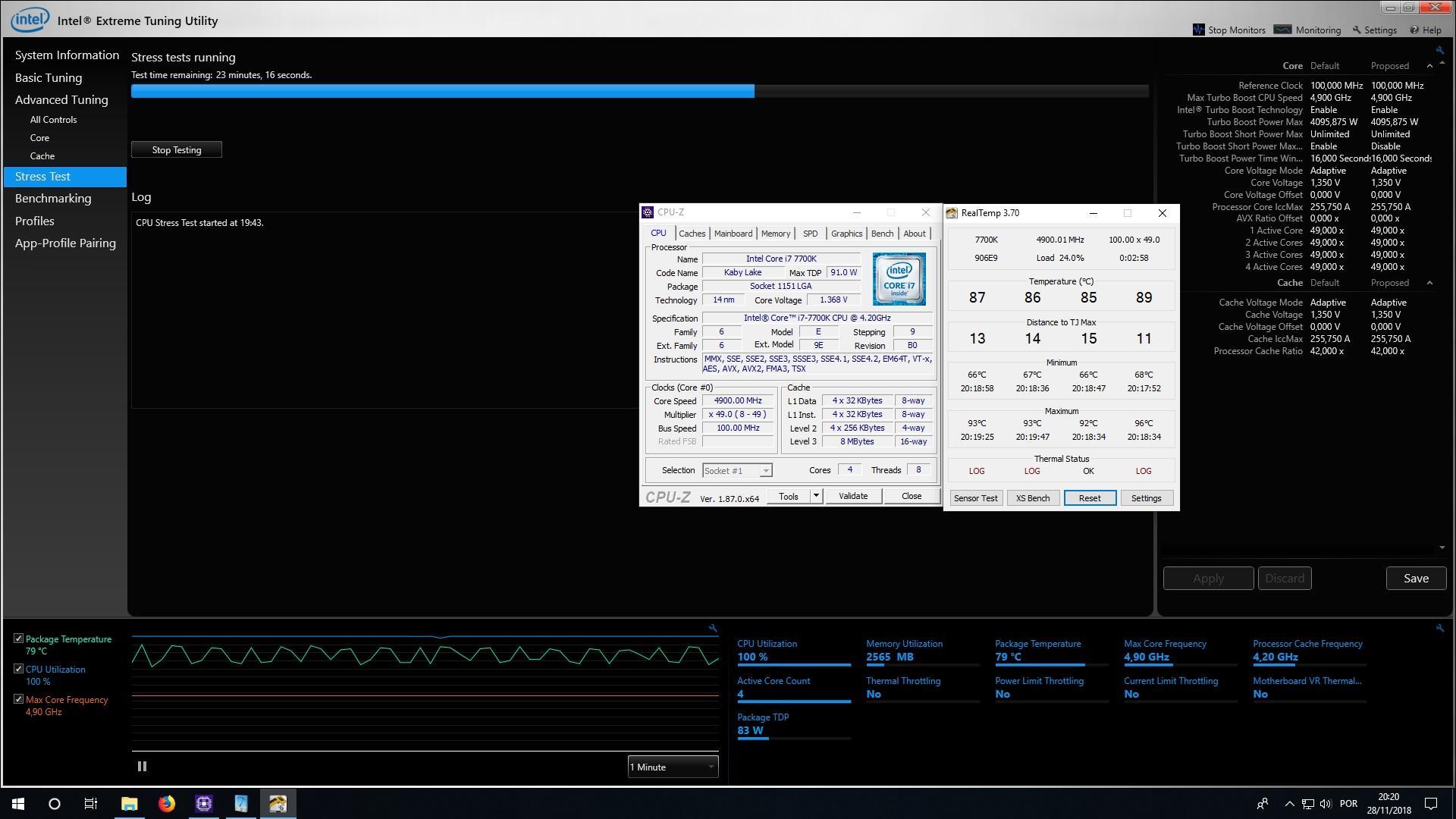Viewport: 1456px width, 819px height.
Task: Click Validate in CPU-Z
Action: [853, 496]
